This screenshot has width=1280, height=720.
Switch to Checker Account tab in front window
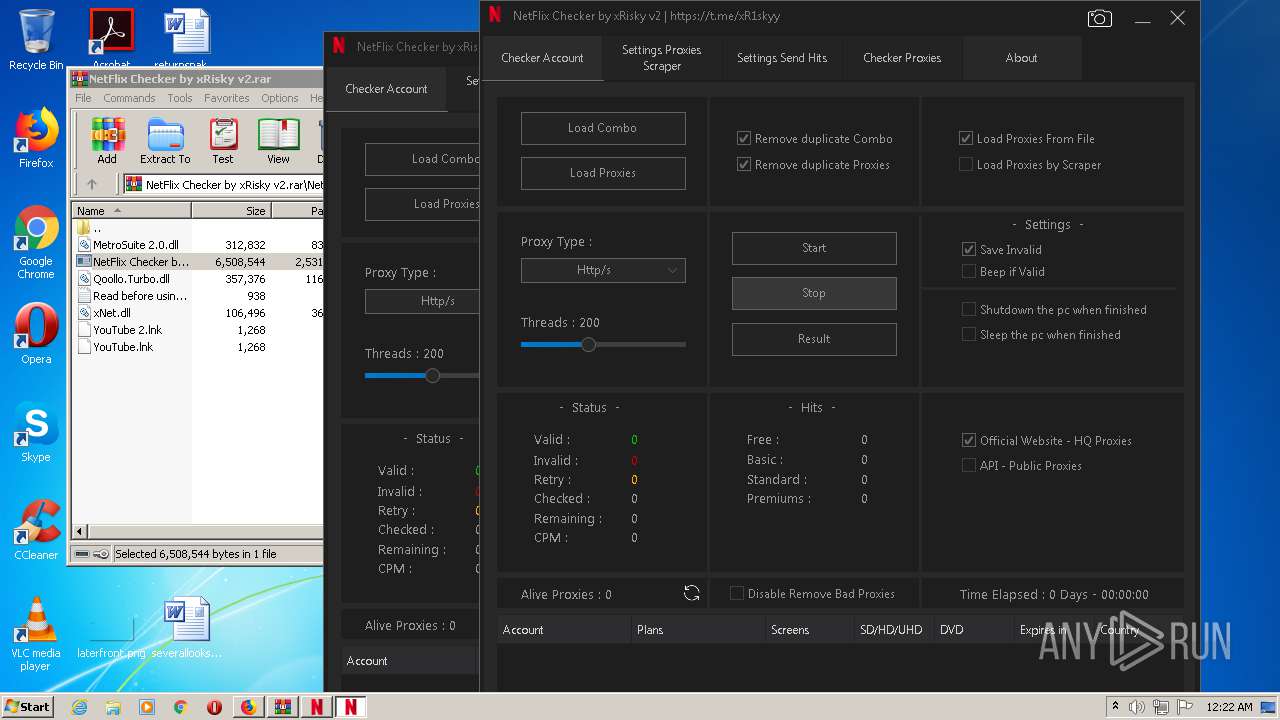pyautogui.click(x=542, y=58)
